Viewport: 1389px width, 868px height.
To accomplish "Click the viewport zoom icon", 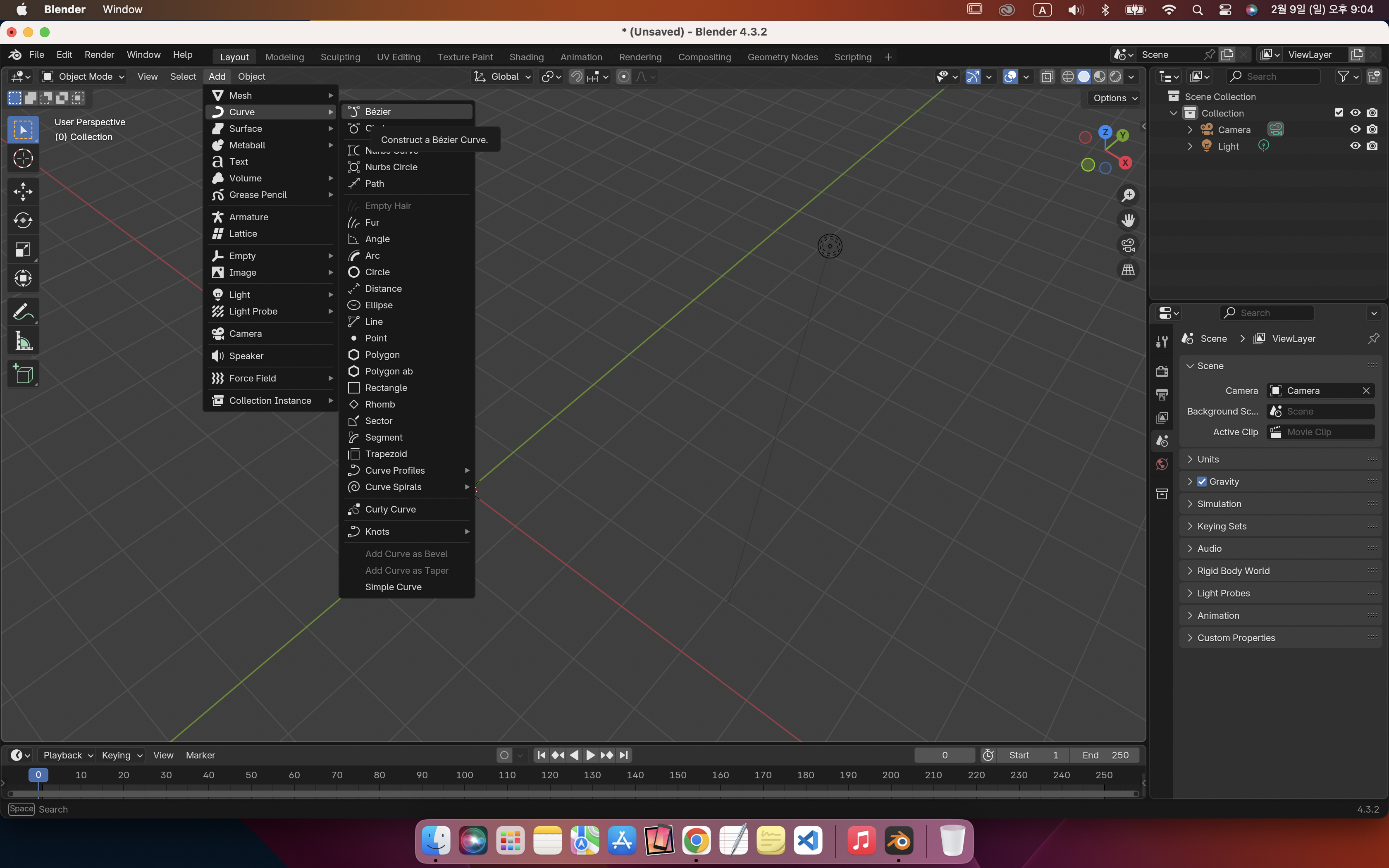I will click(x=1128, y=196).
